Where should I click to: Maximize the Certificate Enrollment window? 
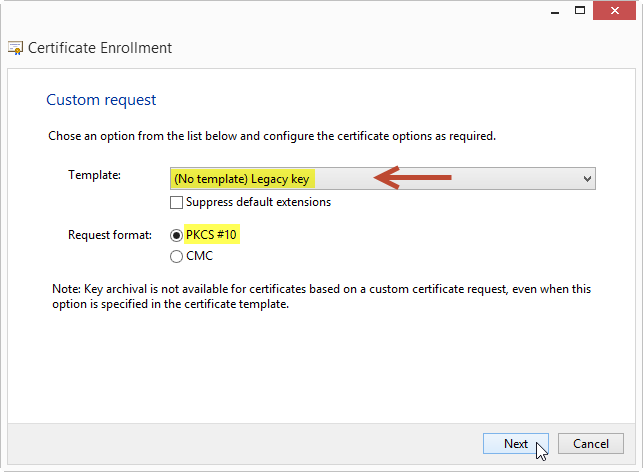coord(580,11)
